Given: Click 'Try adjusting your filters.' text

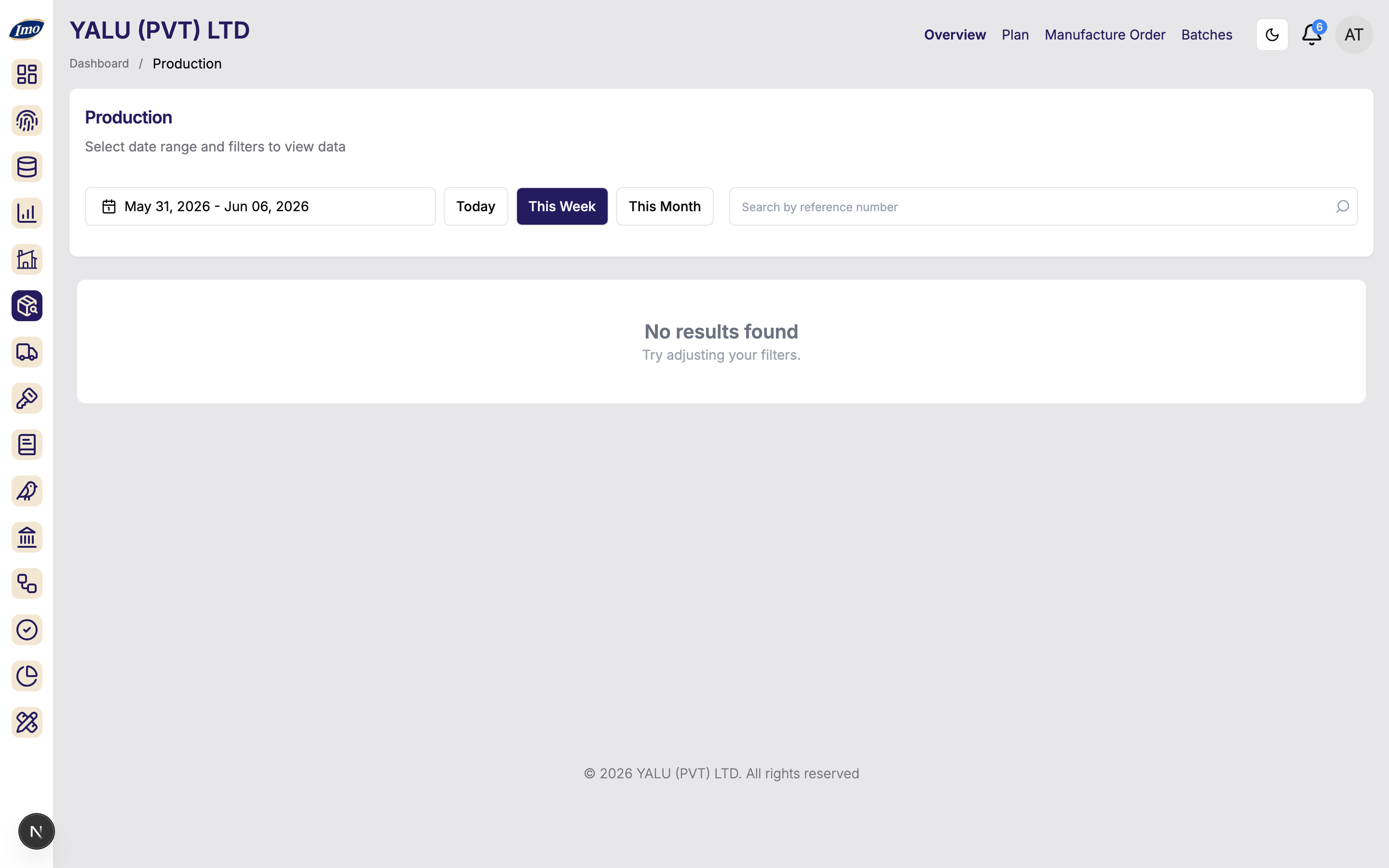Looking at the screenshot, I should 721,355.
